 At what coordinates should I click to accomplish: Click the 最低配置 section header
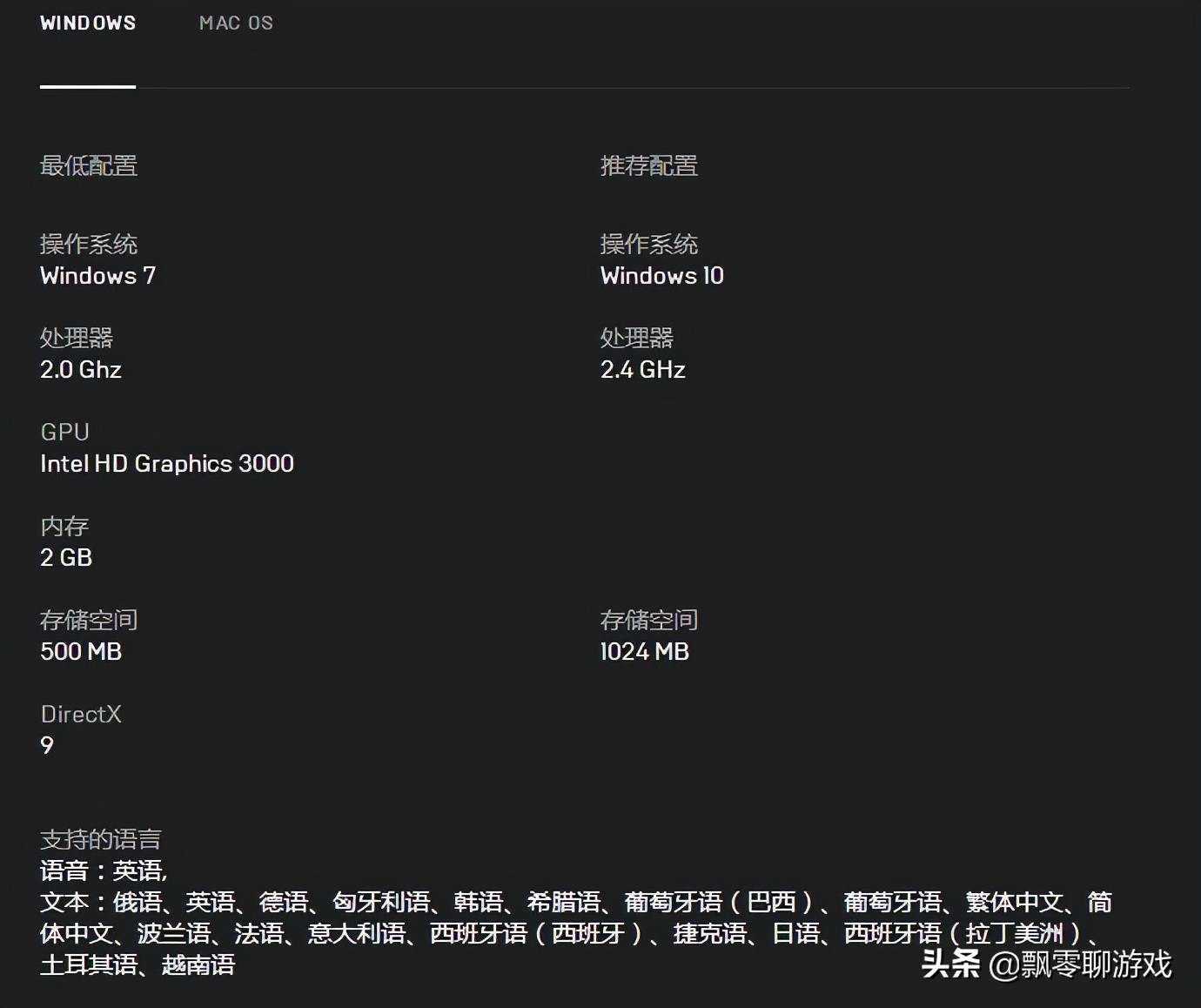tap(90, 166)
